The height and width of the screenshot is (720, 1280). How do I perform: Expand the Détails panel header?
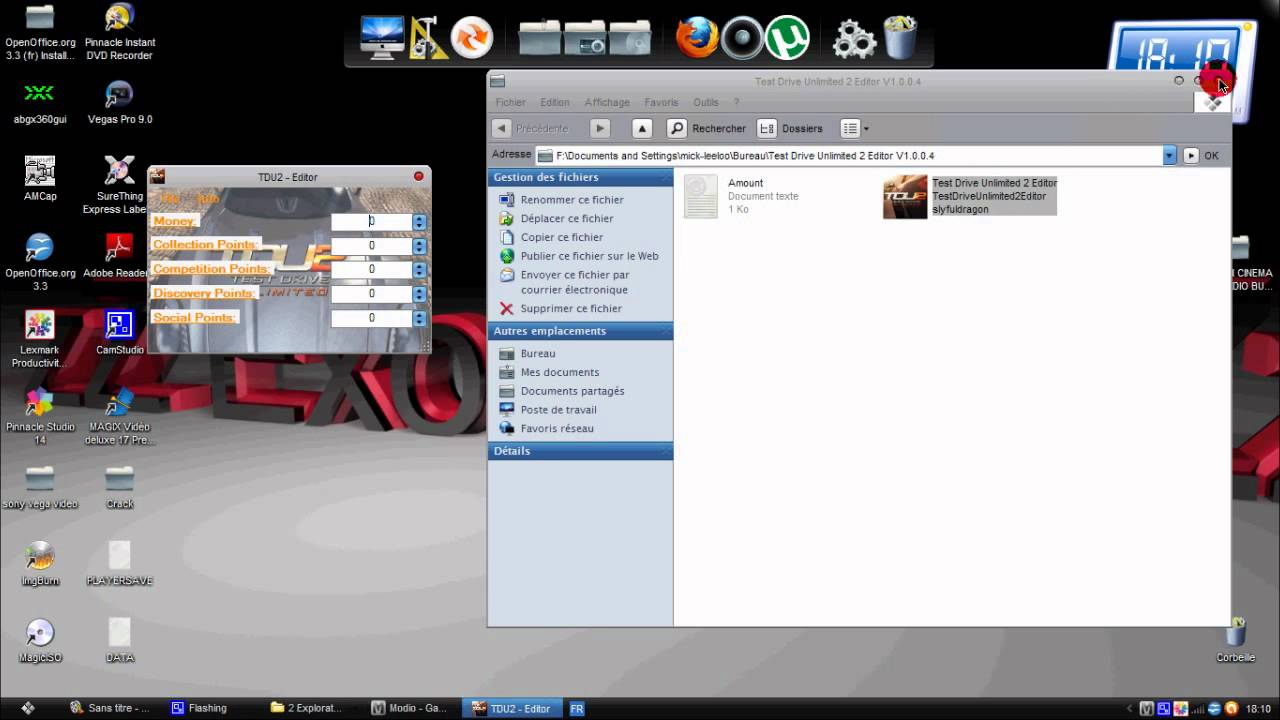point(580,451)
